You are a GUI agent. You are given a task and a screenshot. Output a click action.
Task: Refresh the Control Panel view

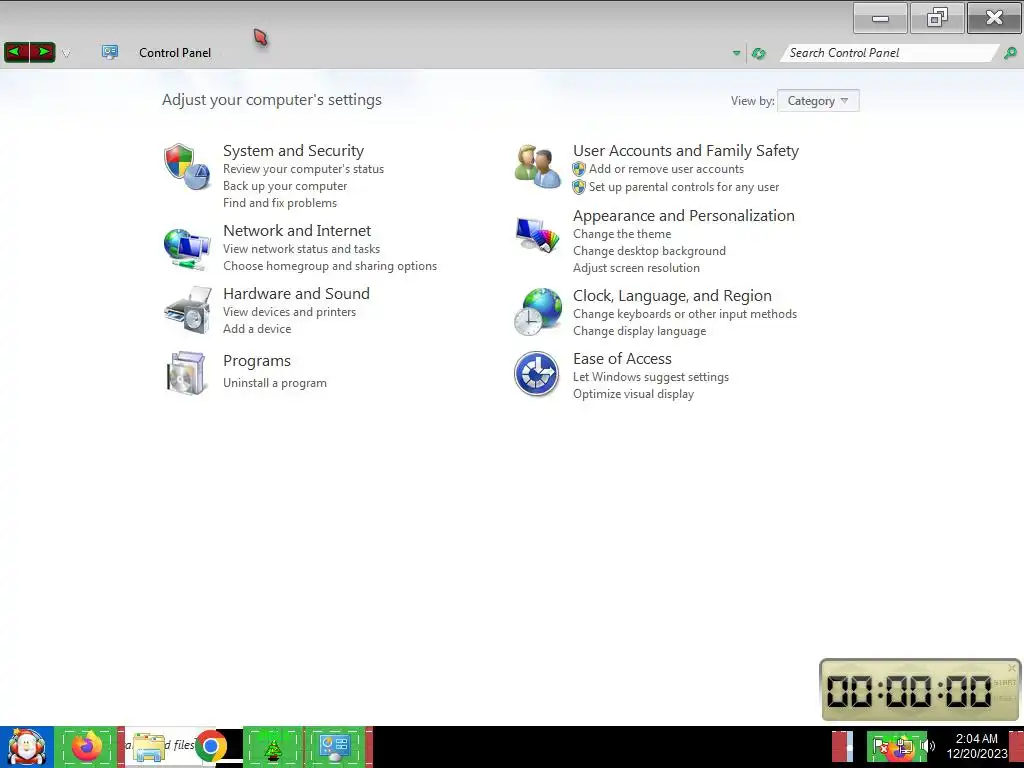pos(758,54)
